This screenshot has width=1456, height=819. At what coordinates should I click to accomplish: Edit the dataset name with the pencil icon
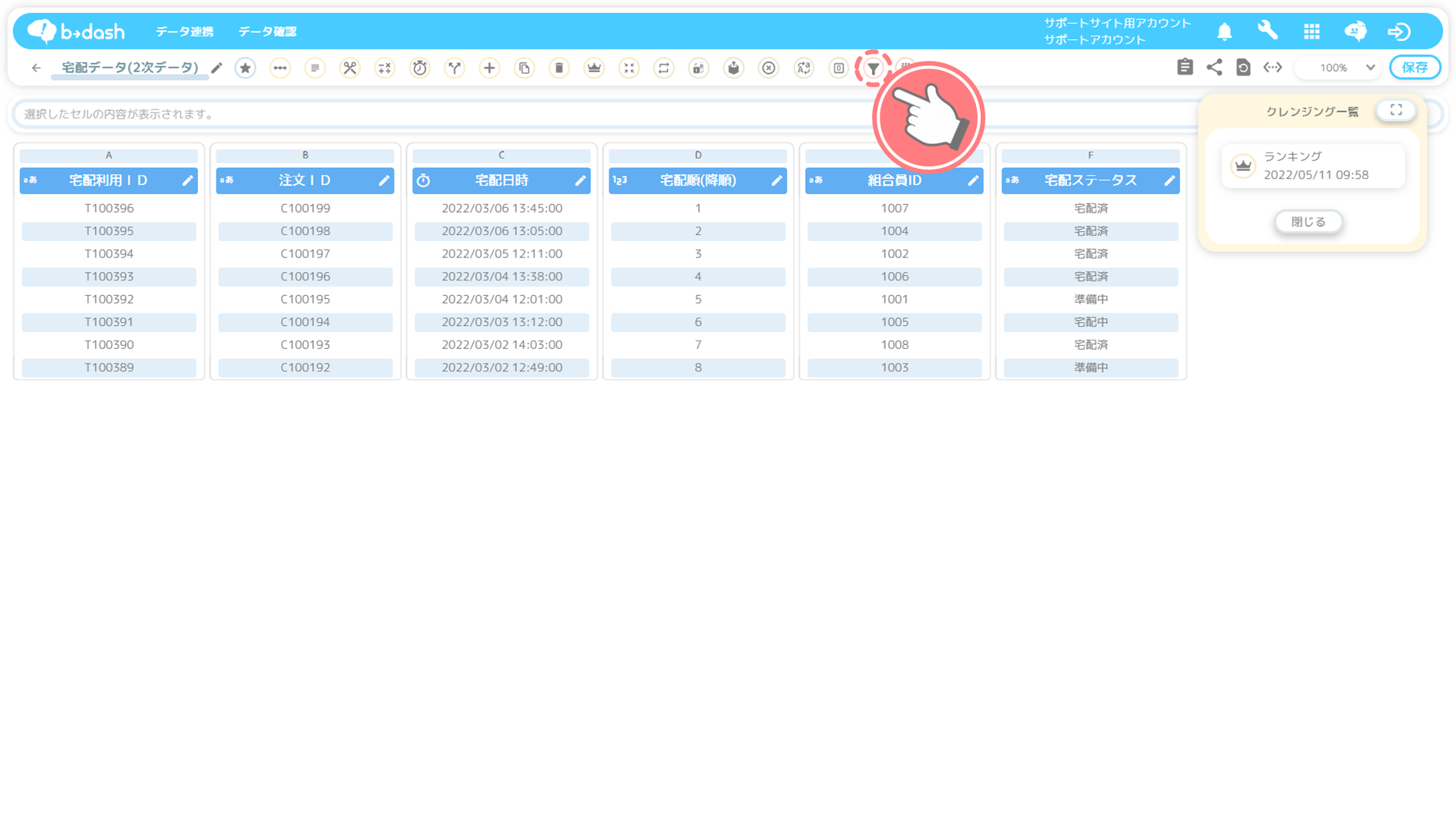pos(217,68)
